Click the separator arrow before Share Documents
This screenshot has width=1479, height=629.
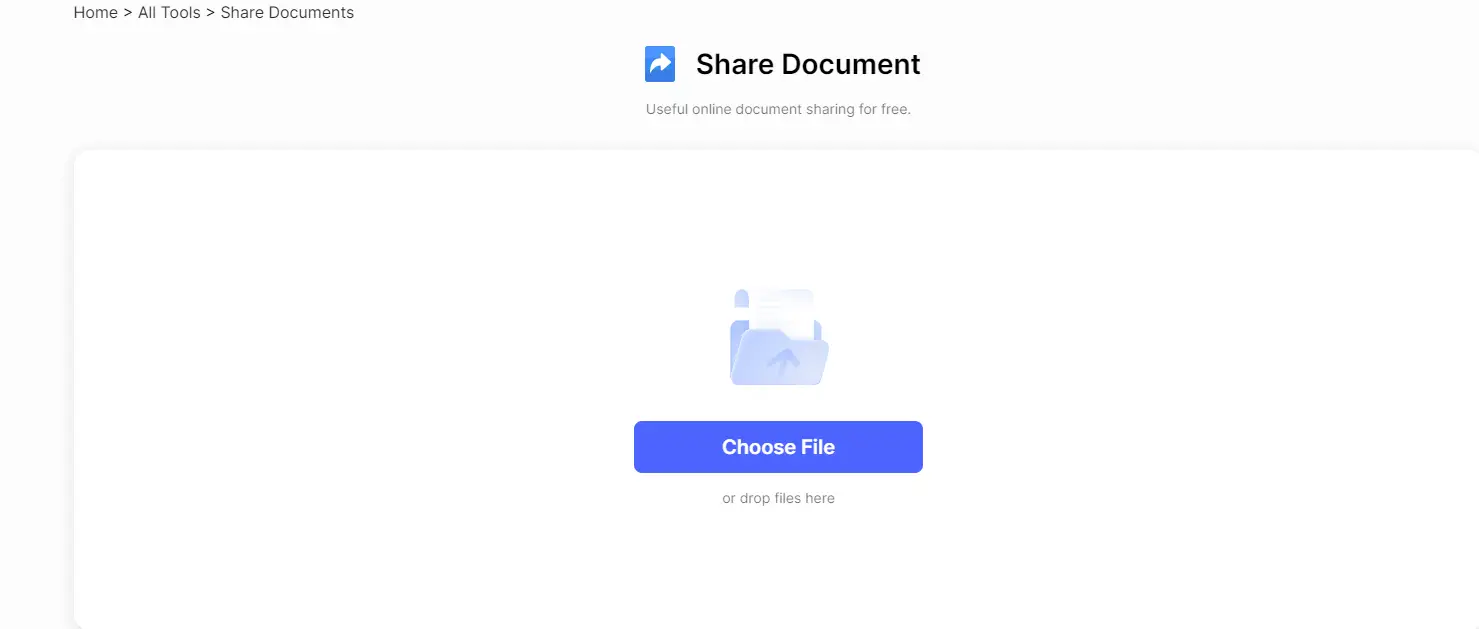[211, 13]
